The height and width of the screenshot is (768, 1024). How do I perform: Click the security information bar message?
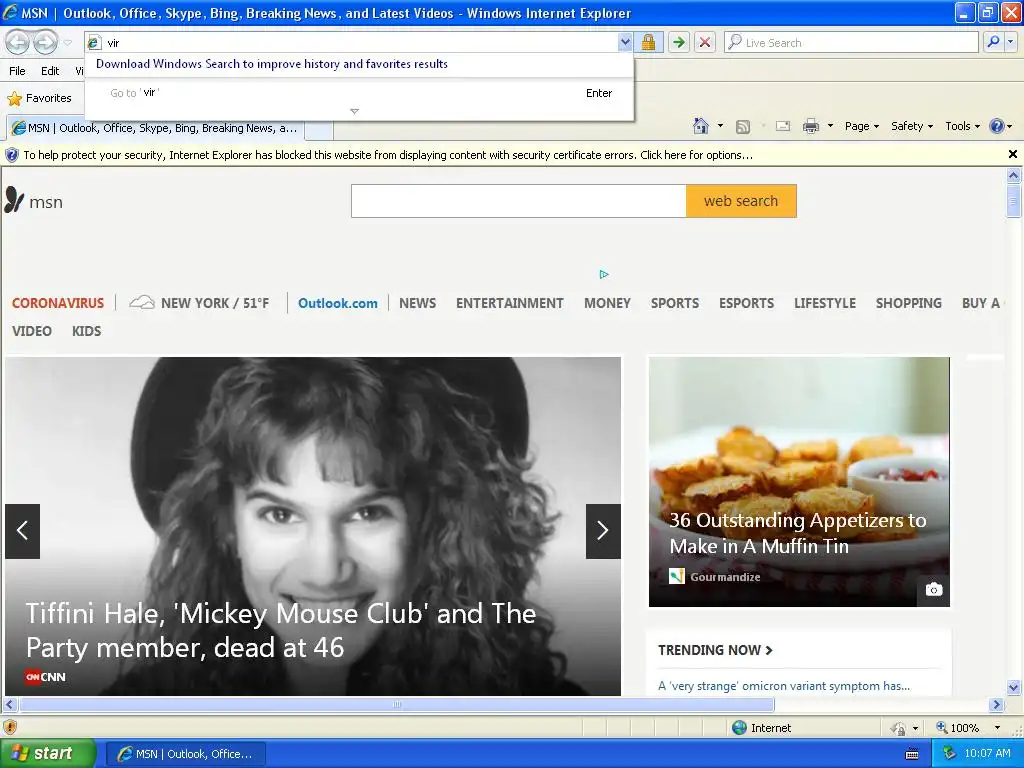point(388,155)
